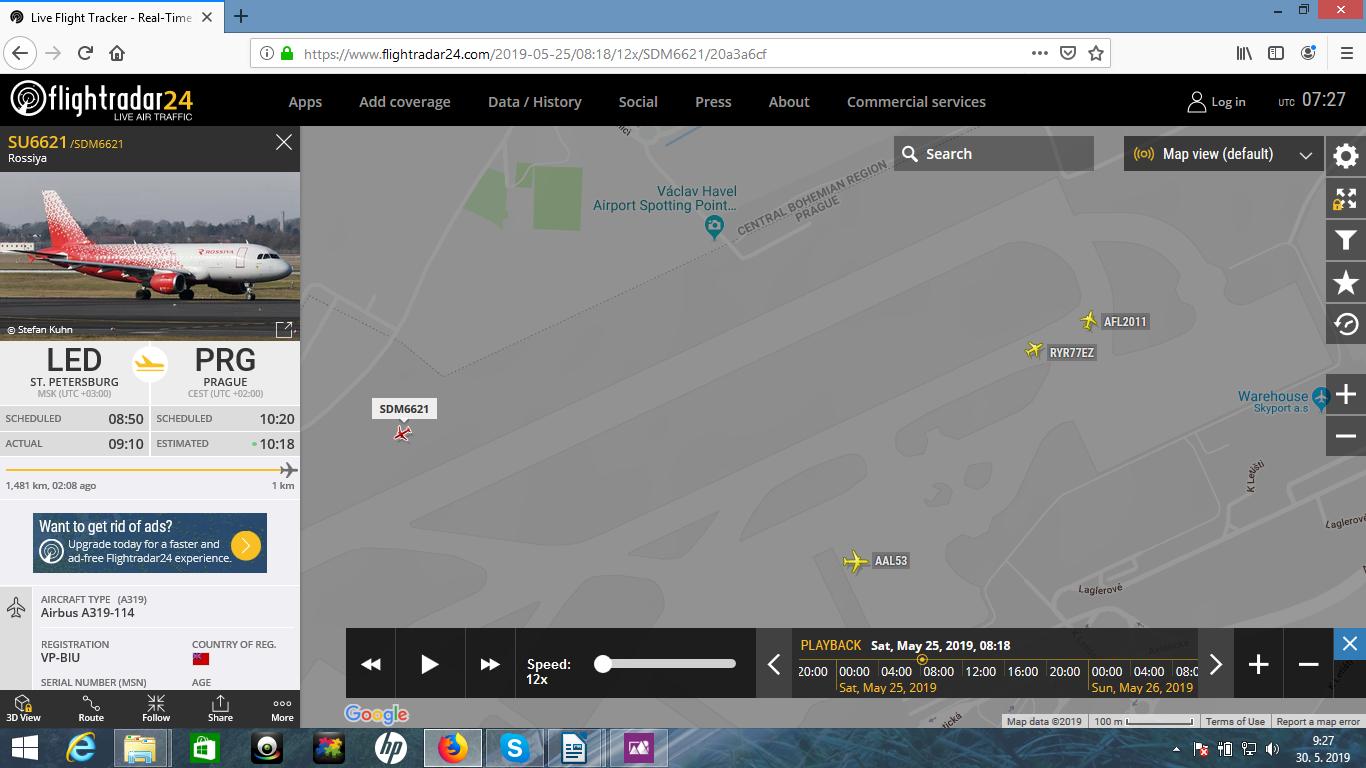This screenshot has width=1366, height=768.
Task: Select the SDM6621 red aircraft on map
Action: coord(402,433)
